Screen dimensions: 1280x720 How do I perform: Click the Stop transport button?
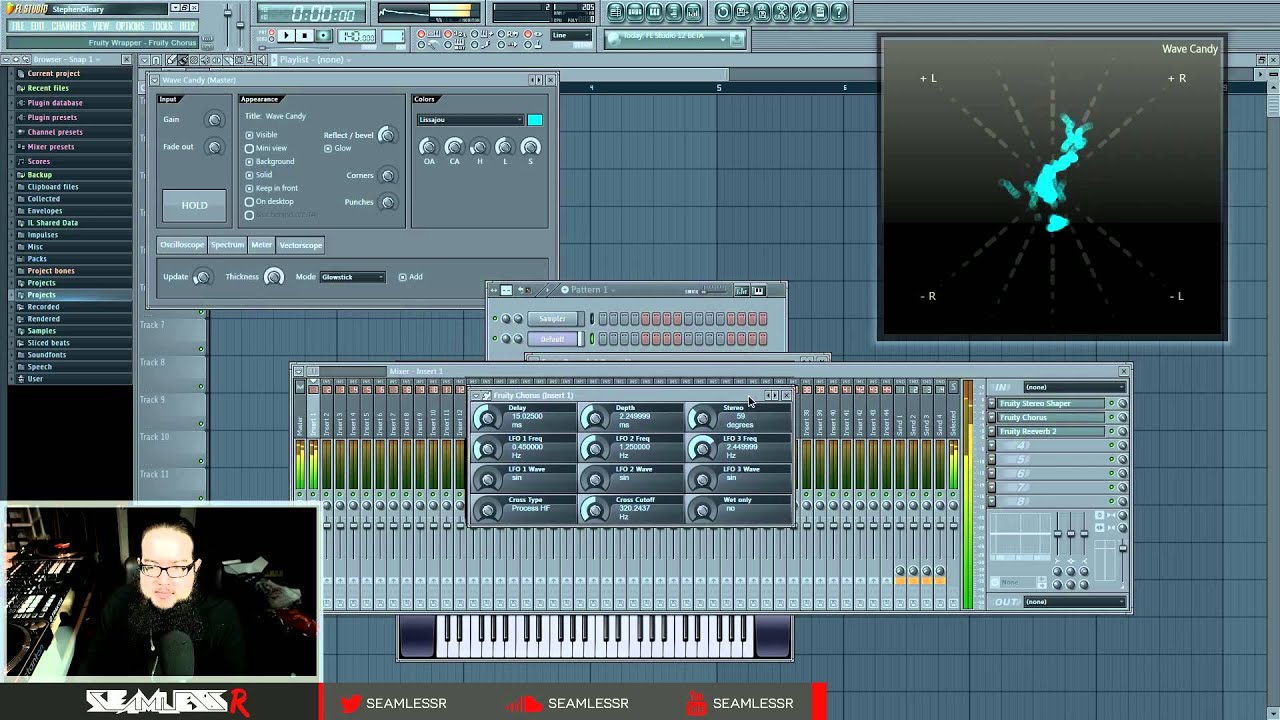coord(305,36)
